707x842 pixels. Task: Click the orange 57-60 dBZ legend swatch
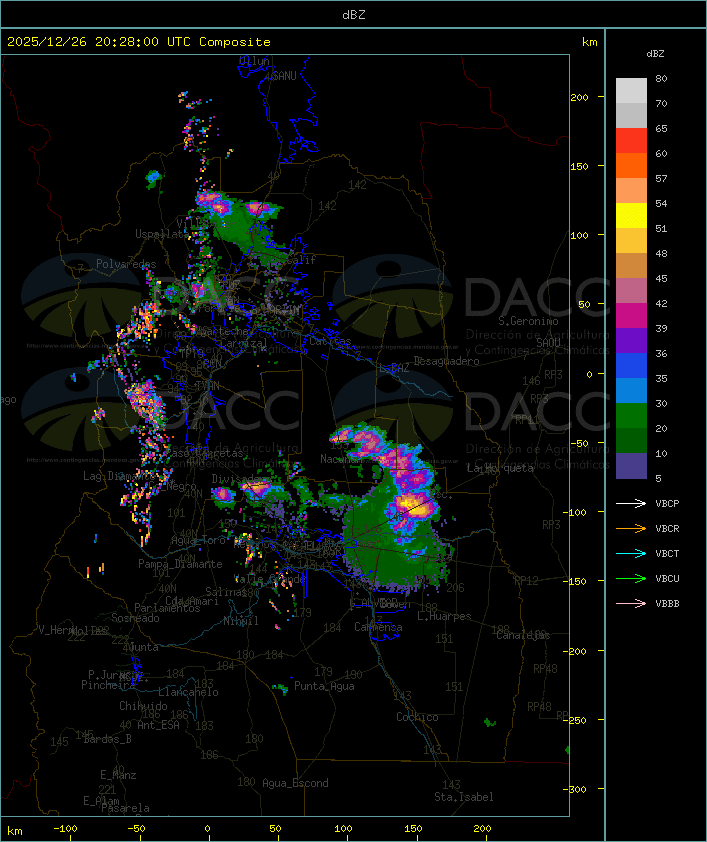pyautogui.click(x=631, y=165)
